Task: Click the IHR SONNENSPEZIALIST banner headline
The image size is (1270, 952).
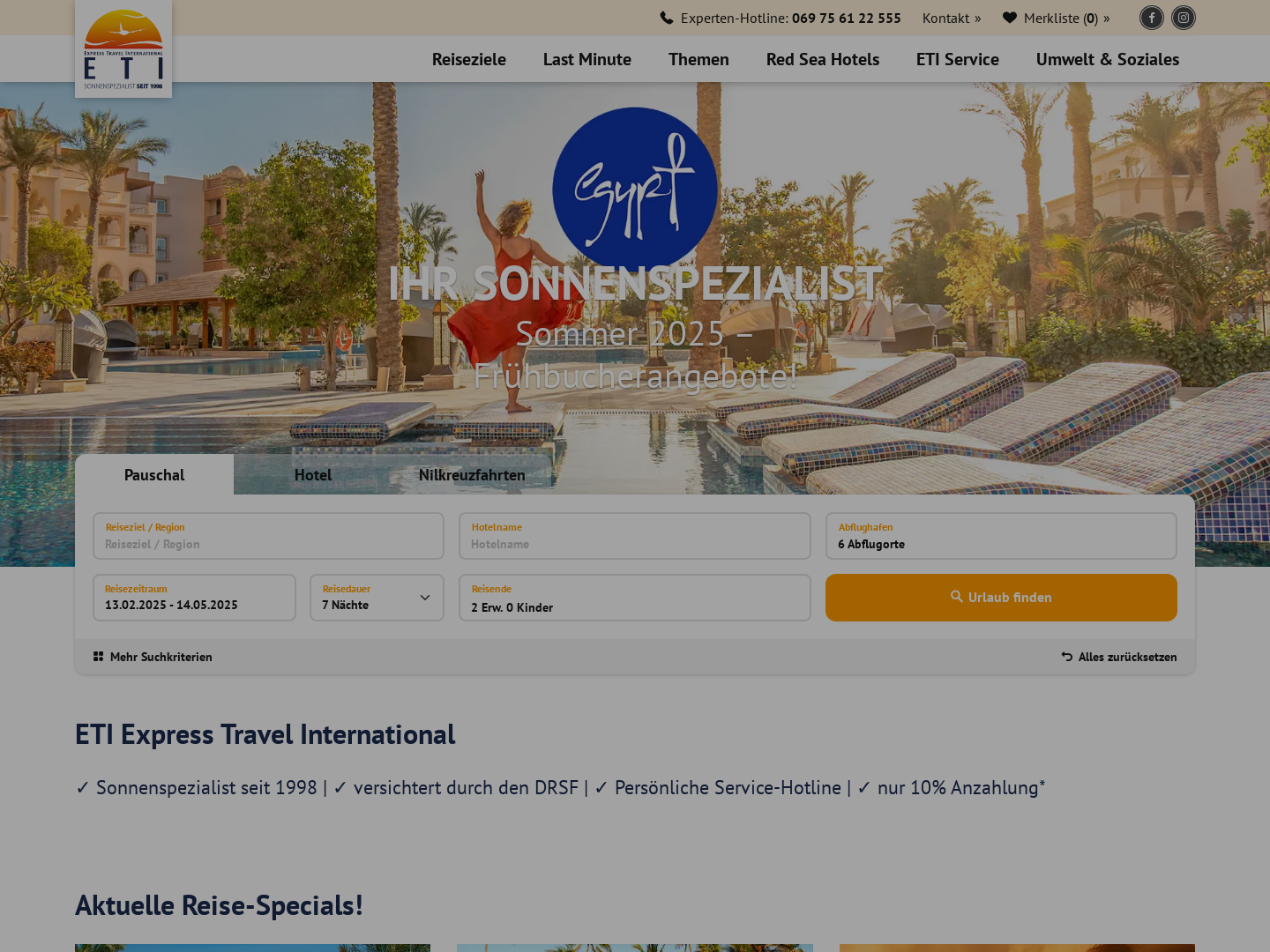Action: 635,283
